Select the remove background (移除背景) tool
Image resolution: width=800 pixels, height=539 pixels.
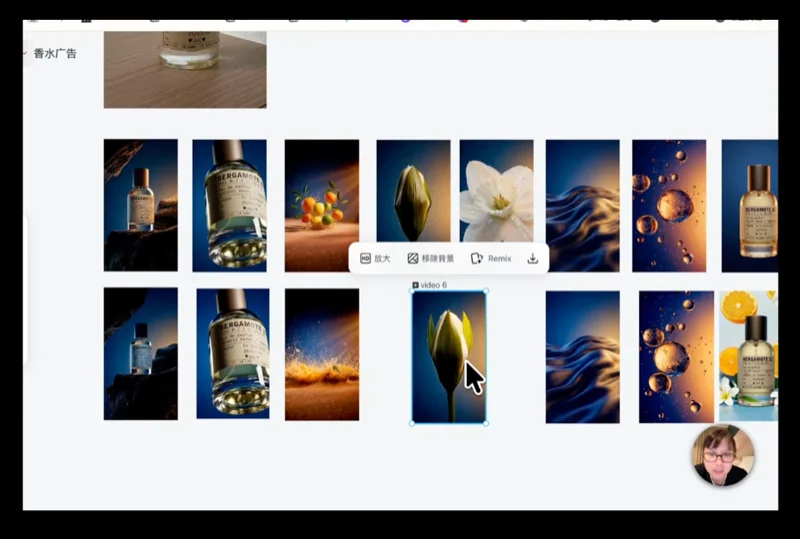(x=430, y=258)
